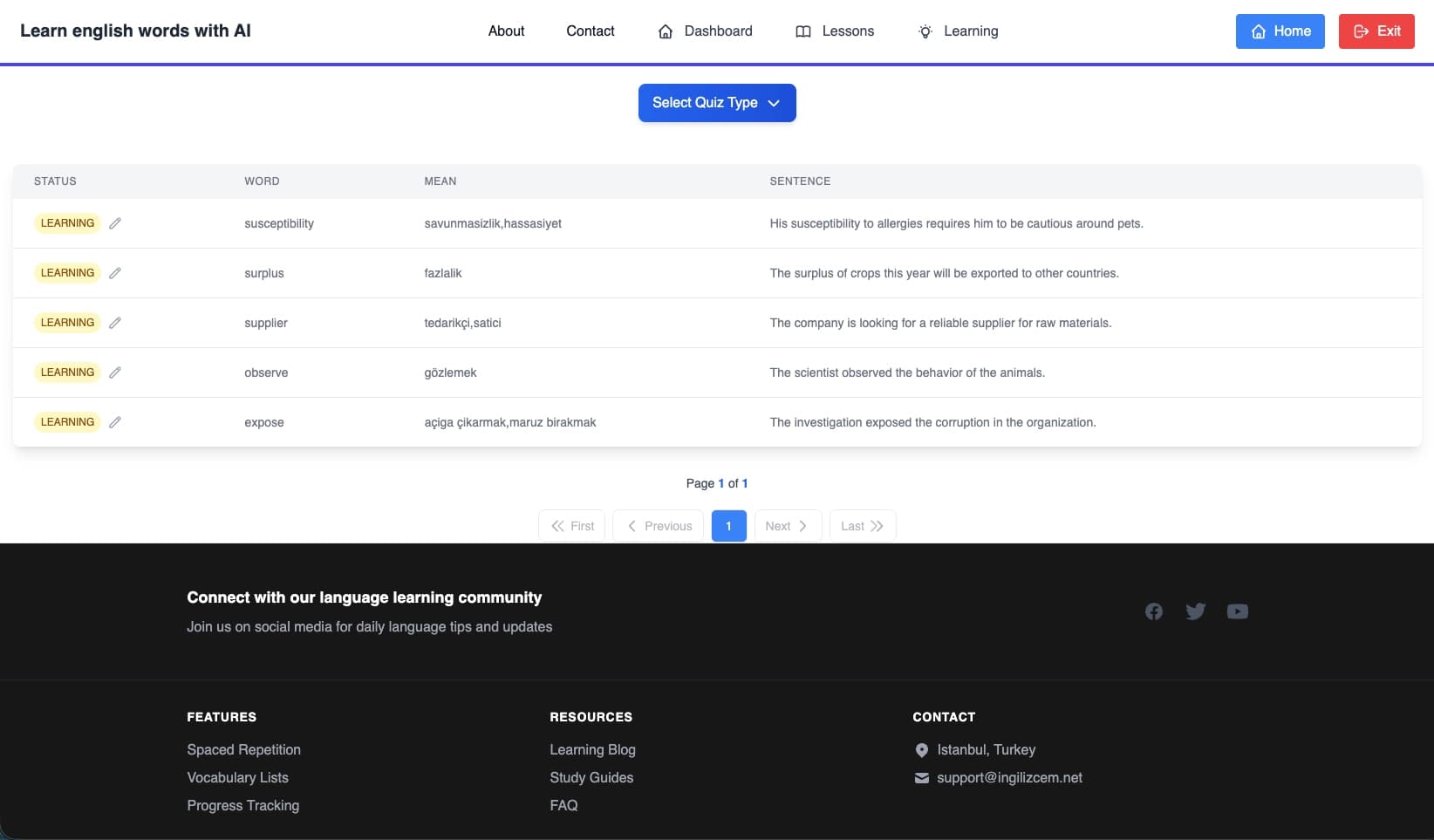The width and height of the screenshot is (1434, 840).
Task: Open the Select Quiz Type dropdown
Action: click(x=716, y=103)
